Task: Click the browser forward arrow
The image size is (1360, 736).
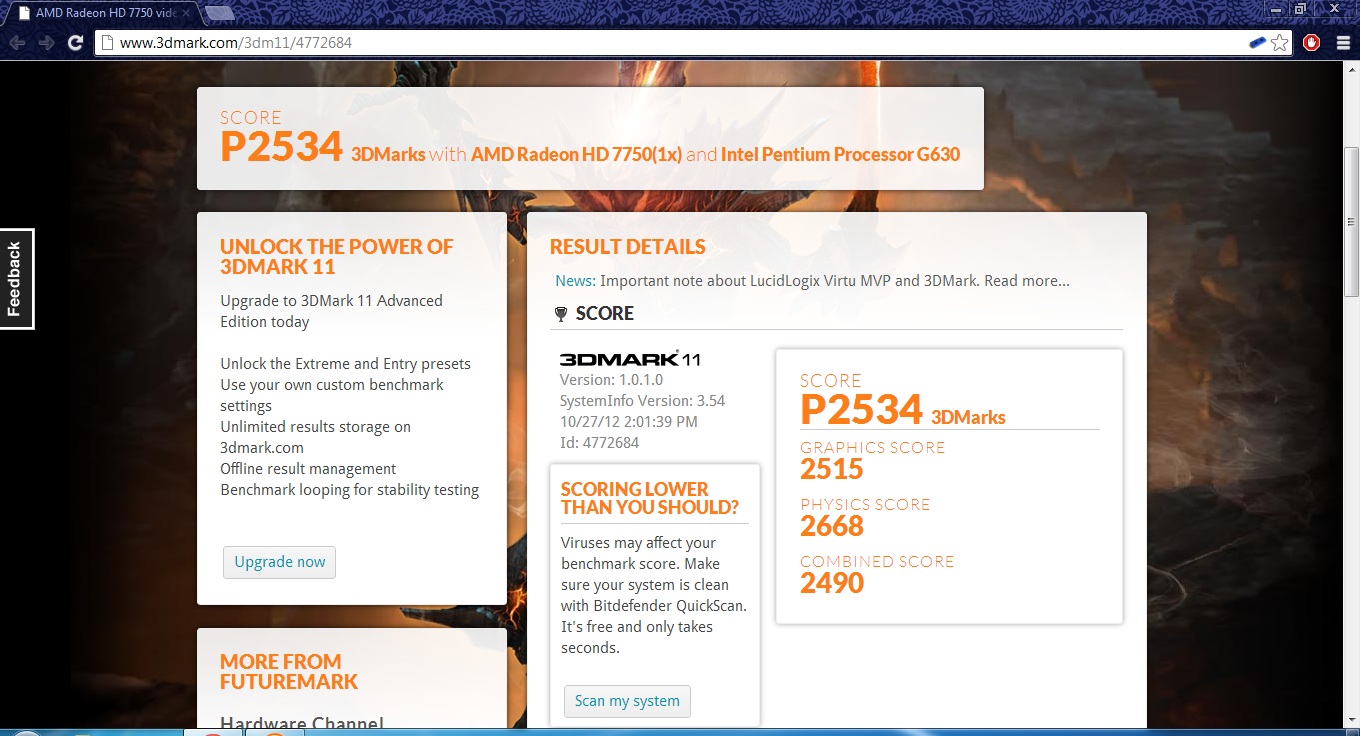Action: tap(46, 42)
